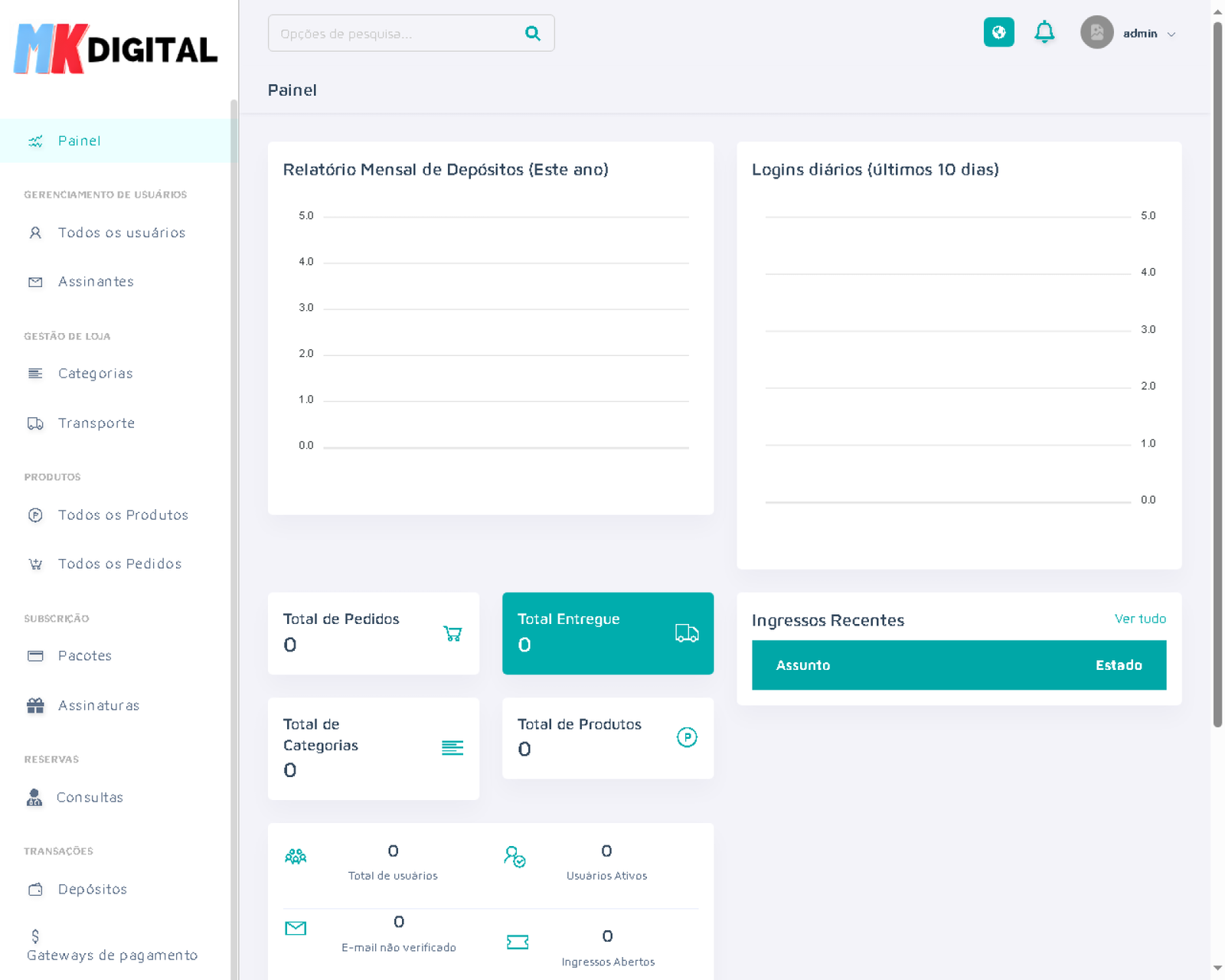Open the Assinaturas menu item
The width and height of the screenshot is (1225, 980).
[98, 706]
